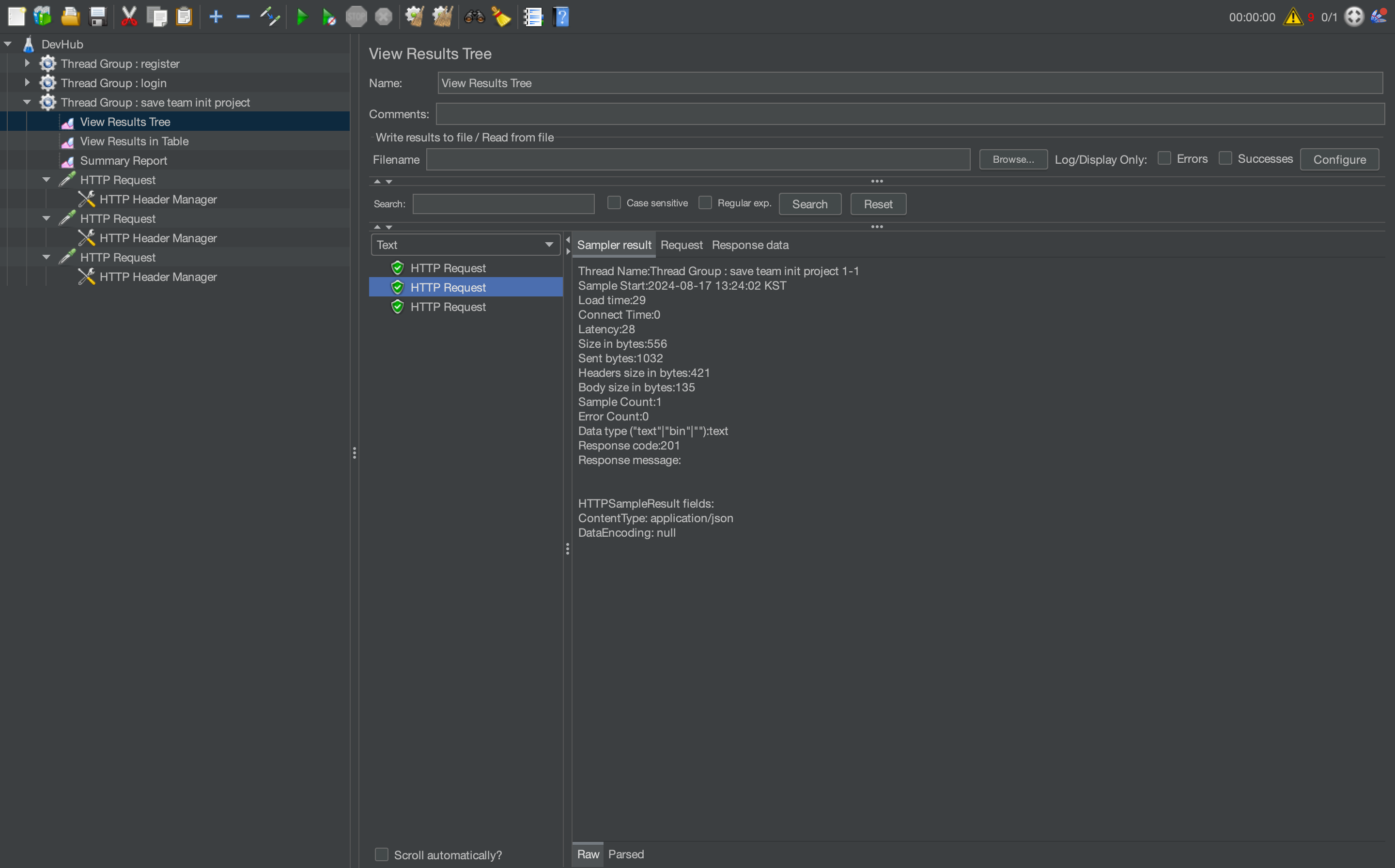Switch to the Parsed tab
The height and width of the screenshot is (868, 1395).
pos(626,853)
